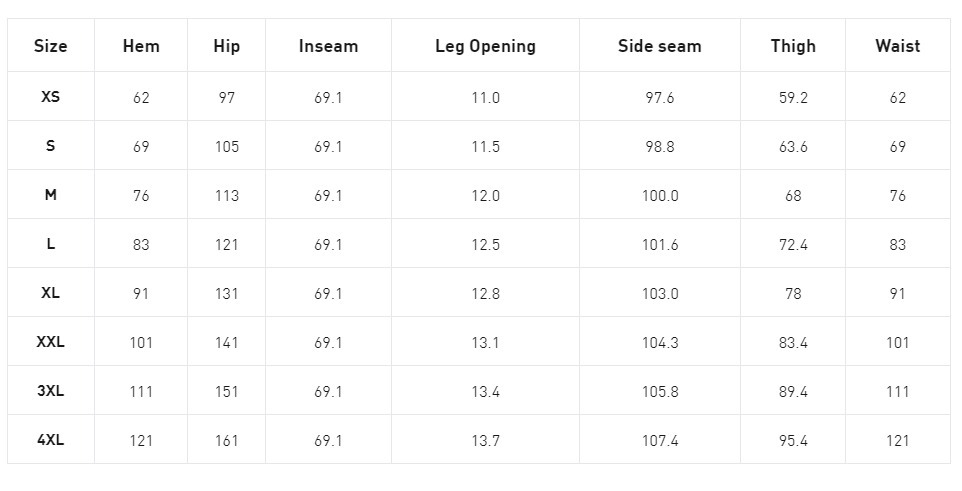962x491 pixels.
Task: Click leg opening value 12.8
Action: [x=485, y=294]
